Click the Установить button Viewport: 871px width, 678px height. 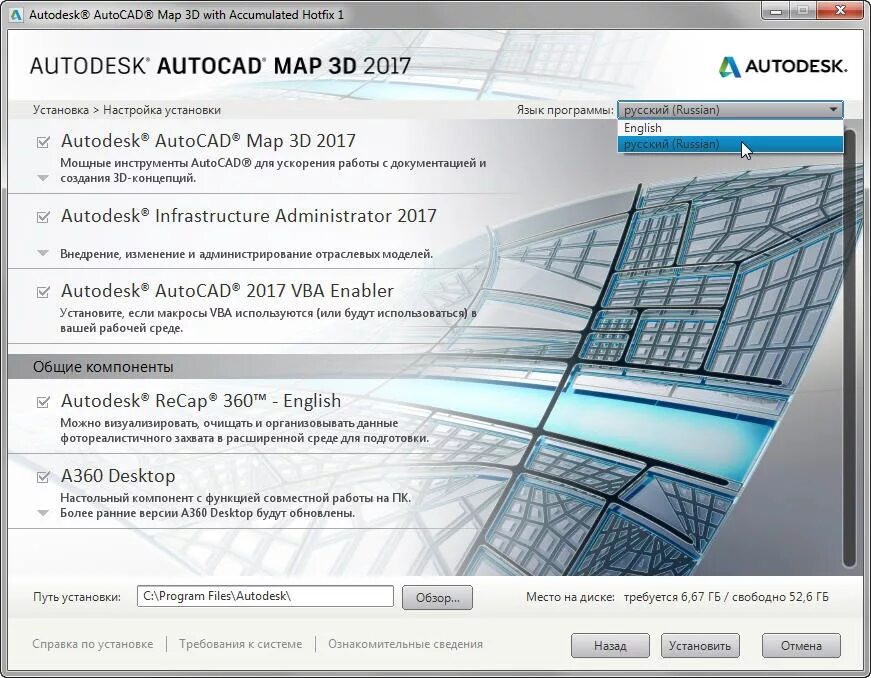(700, 645)
